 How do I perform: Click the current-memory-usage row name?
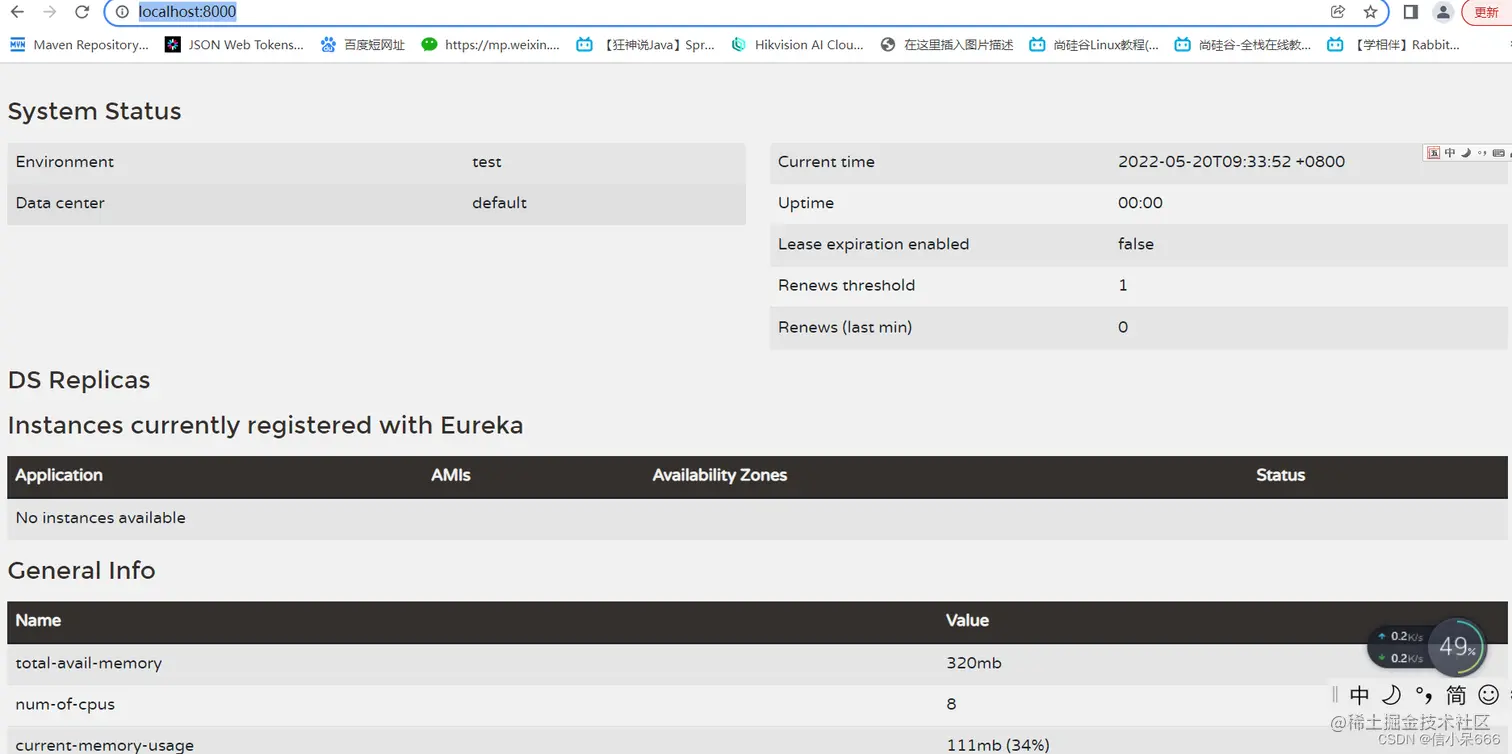(x=105, y=745)
